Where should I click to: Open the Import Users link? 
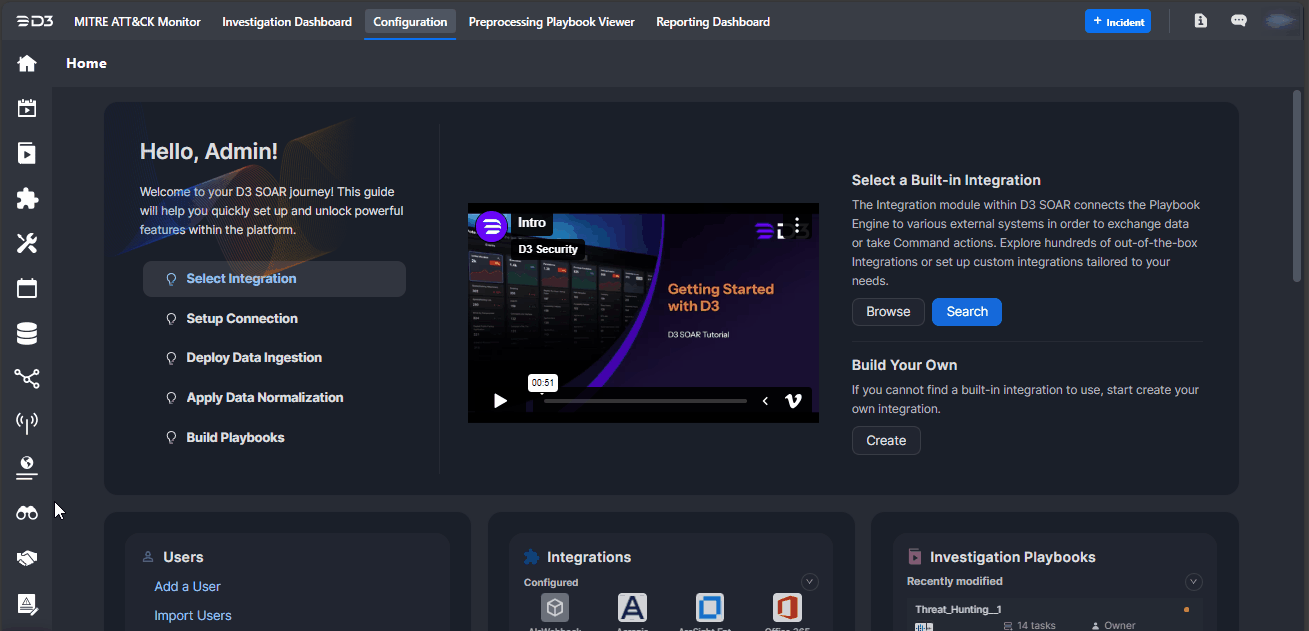pos(193,616)
